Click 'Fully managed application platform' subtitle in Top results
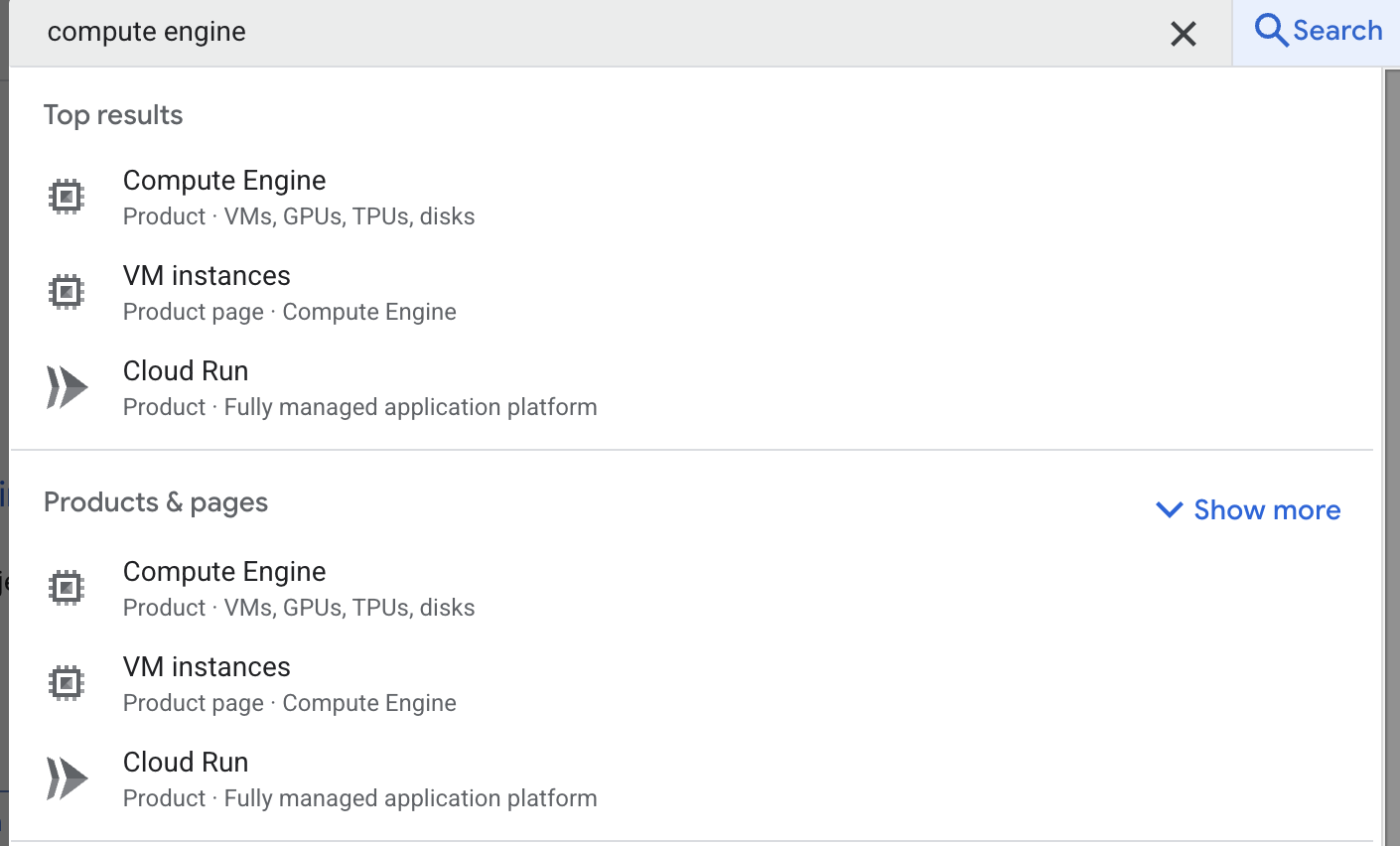 click(x=410, y=408)
